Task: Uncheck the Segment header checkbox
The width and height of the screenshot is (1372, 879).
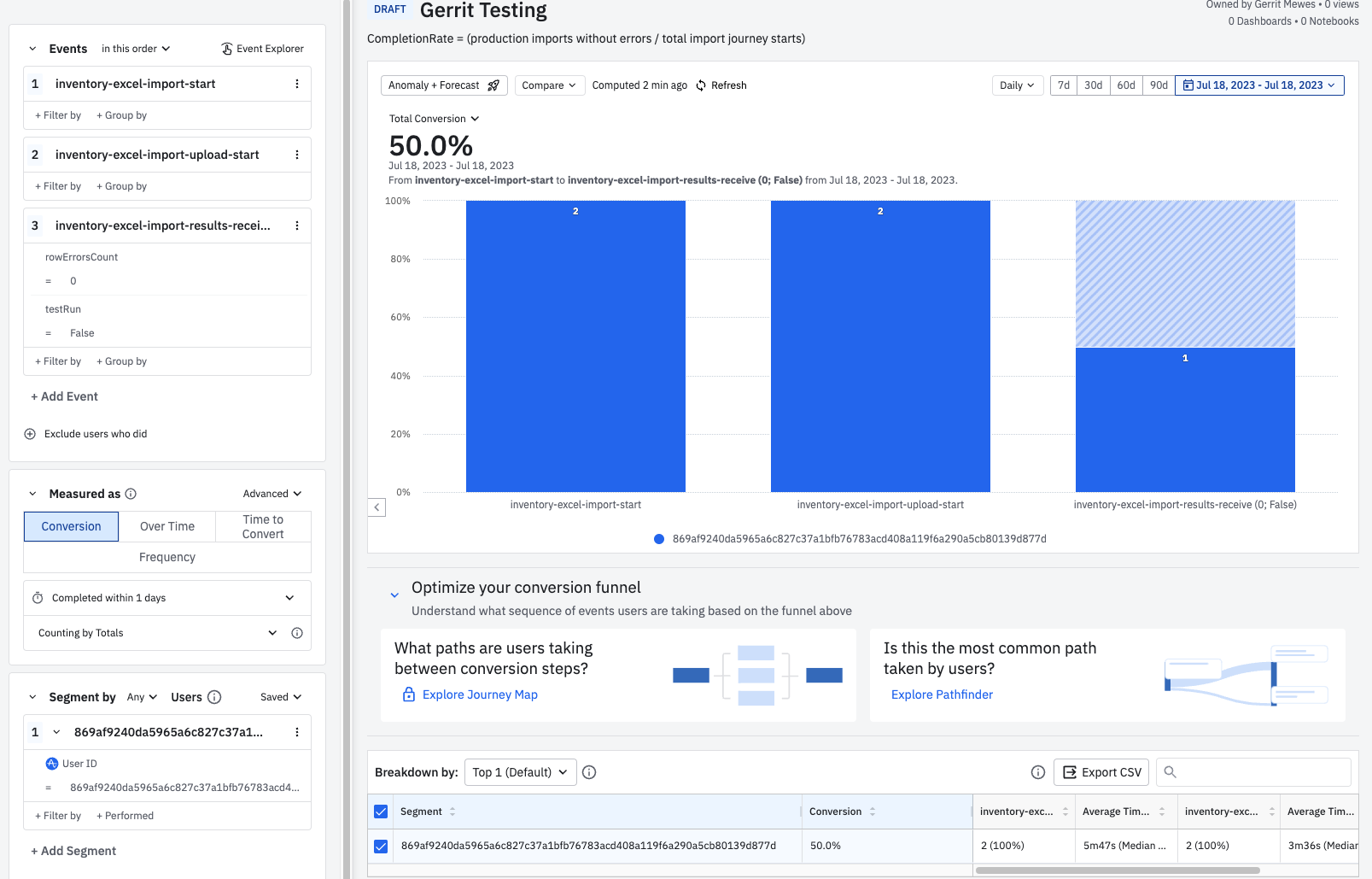Action: coord(381,812)
